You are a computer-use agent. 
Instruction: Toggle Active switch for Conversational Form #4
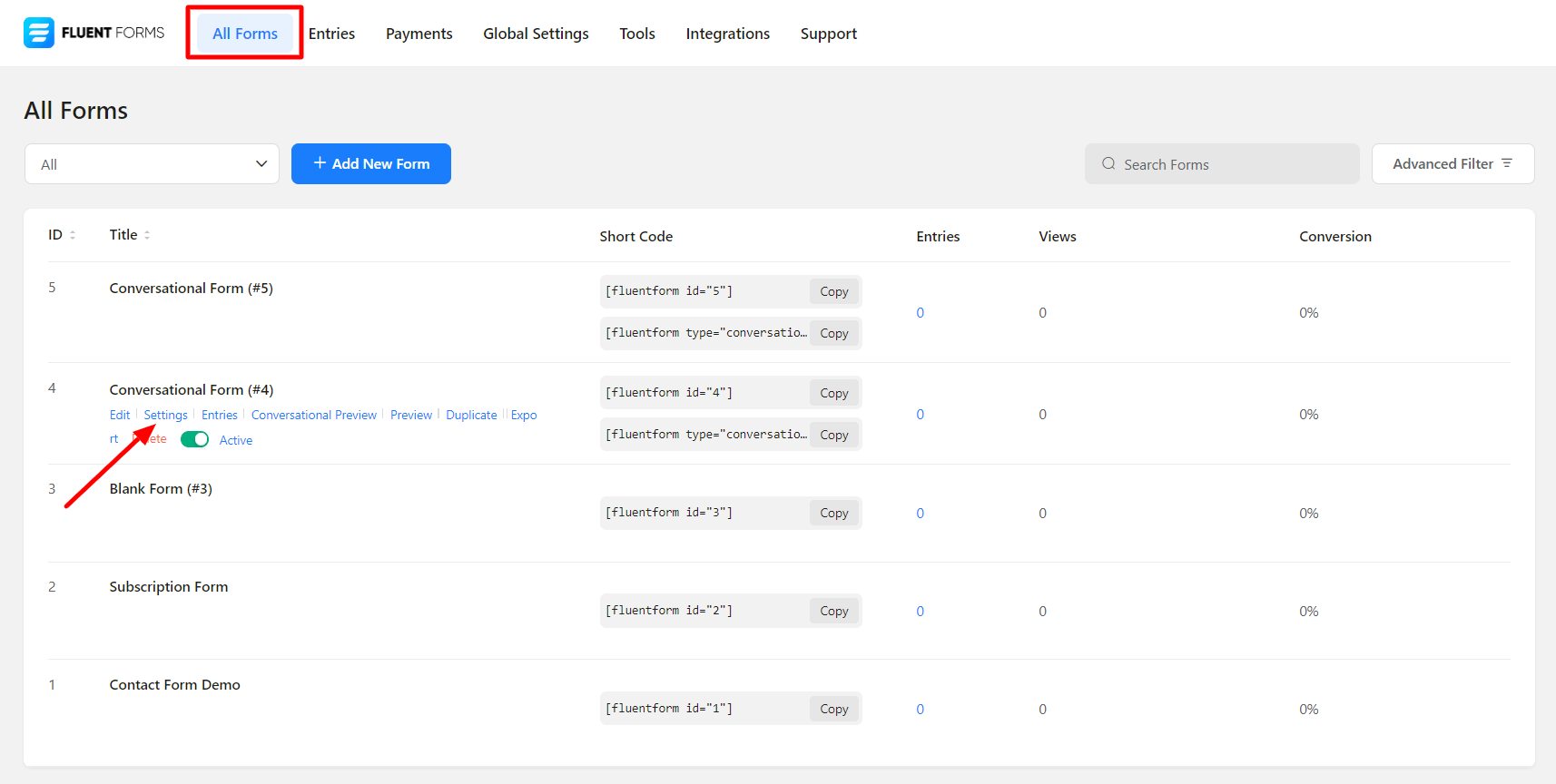point(194,440)
